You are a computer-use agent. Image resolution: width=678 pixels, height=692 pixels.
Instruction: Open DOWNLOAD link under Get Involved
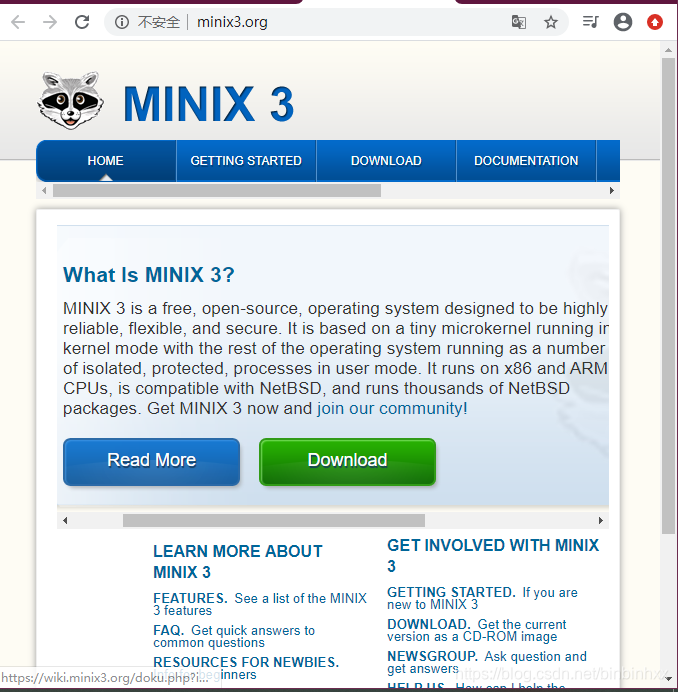tap(429, 624)
